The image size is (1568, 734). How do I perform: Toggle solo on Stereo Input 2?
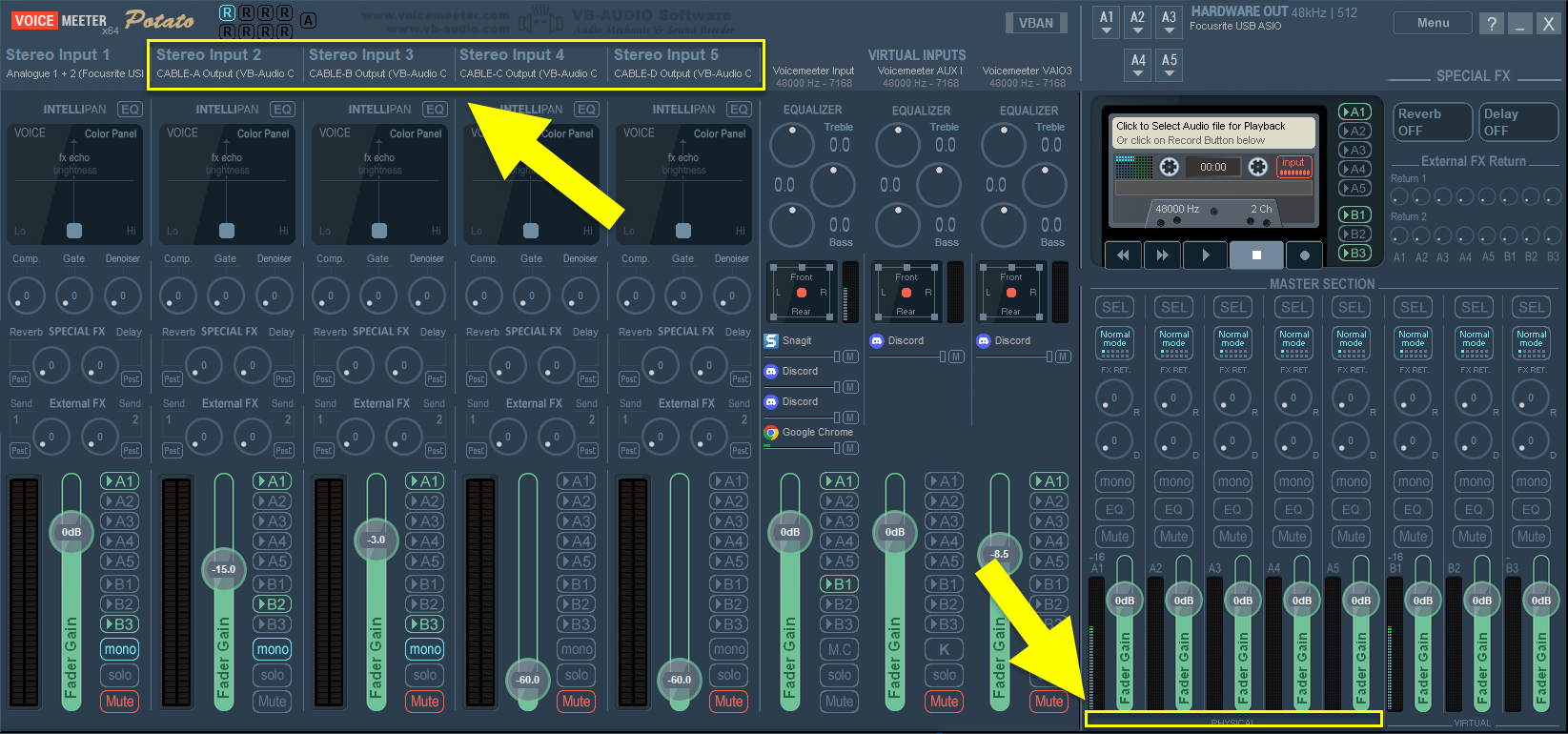tap(273, 675)
